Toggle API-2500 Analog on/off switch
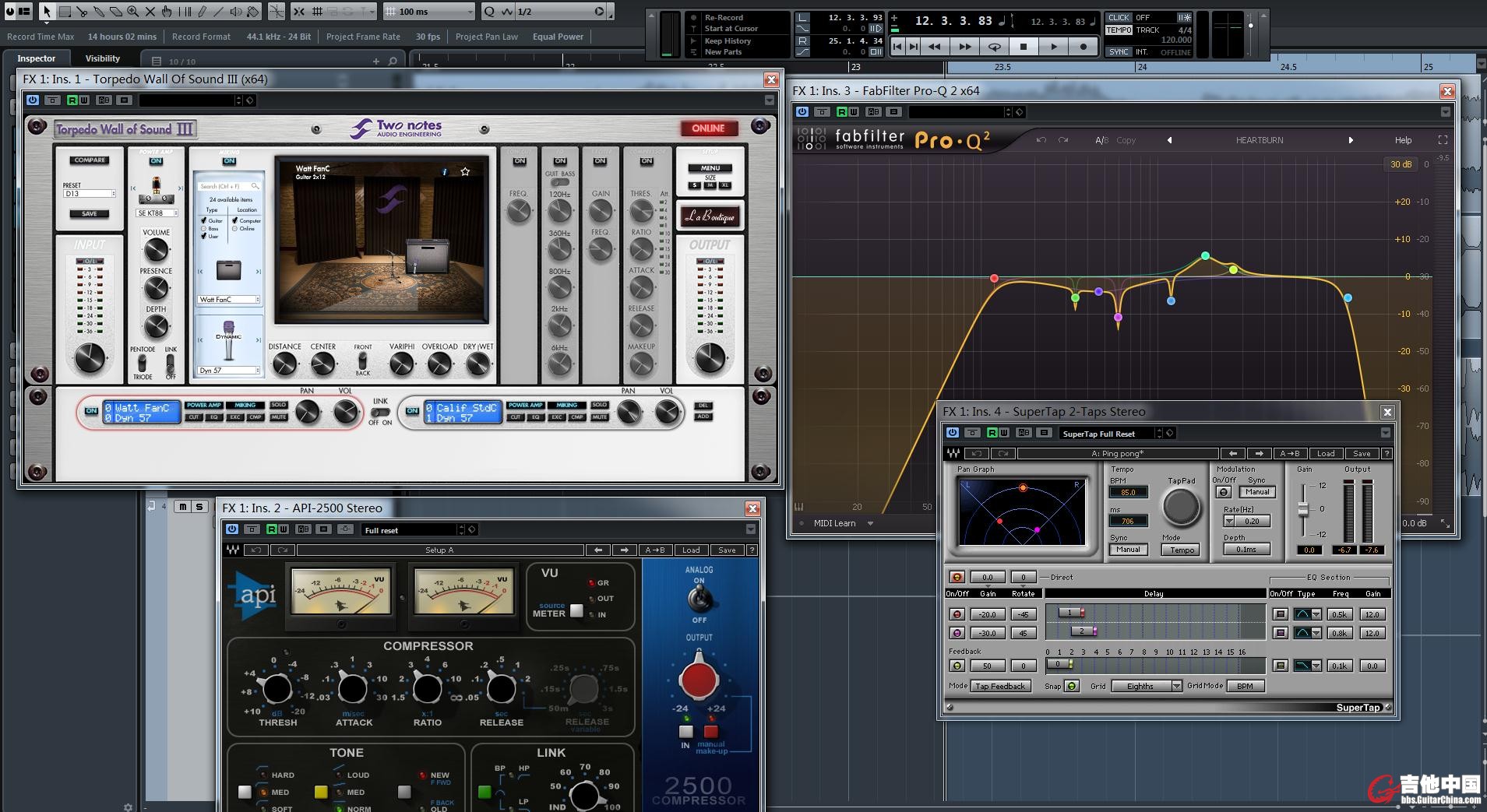 click(699, 599)
